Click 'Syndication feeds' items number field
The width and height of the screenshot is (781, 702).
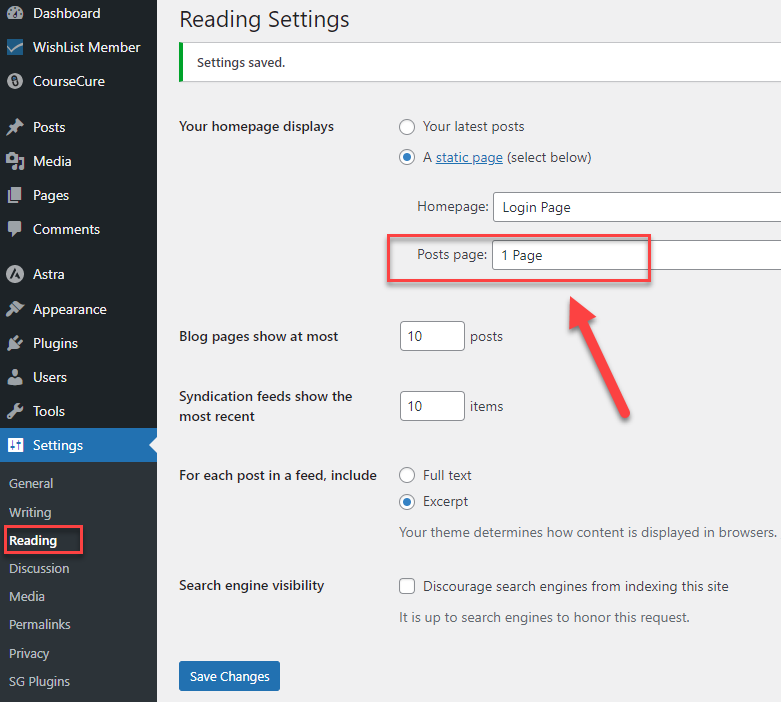(x=432, y=406)
